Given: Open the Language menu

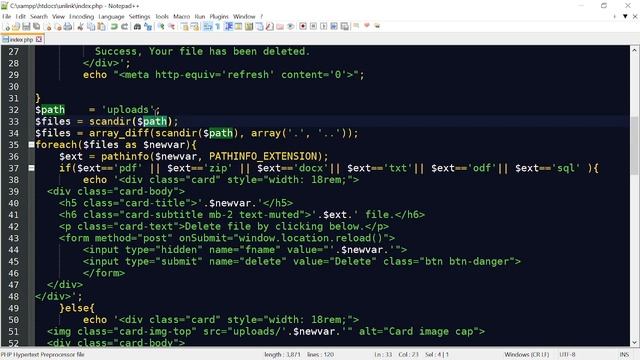Looking at the screenshot, I should pos(111,16).
